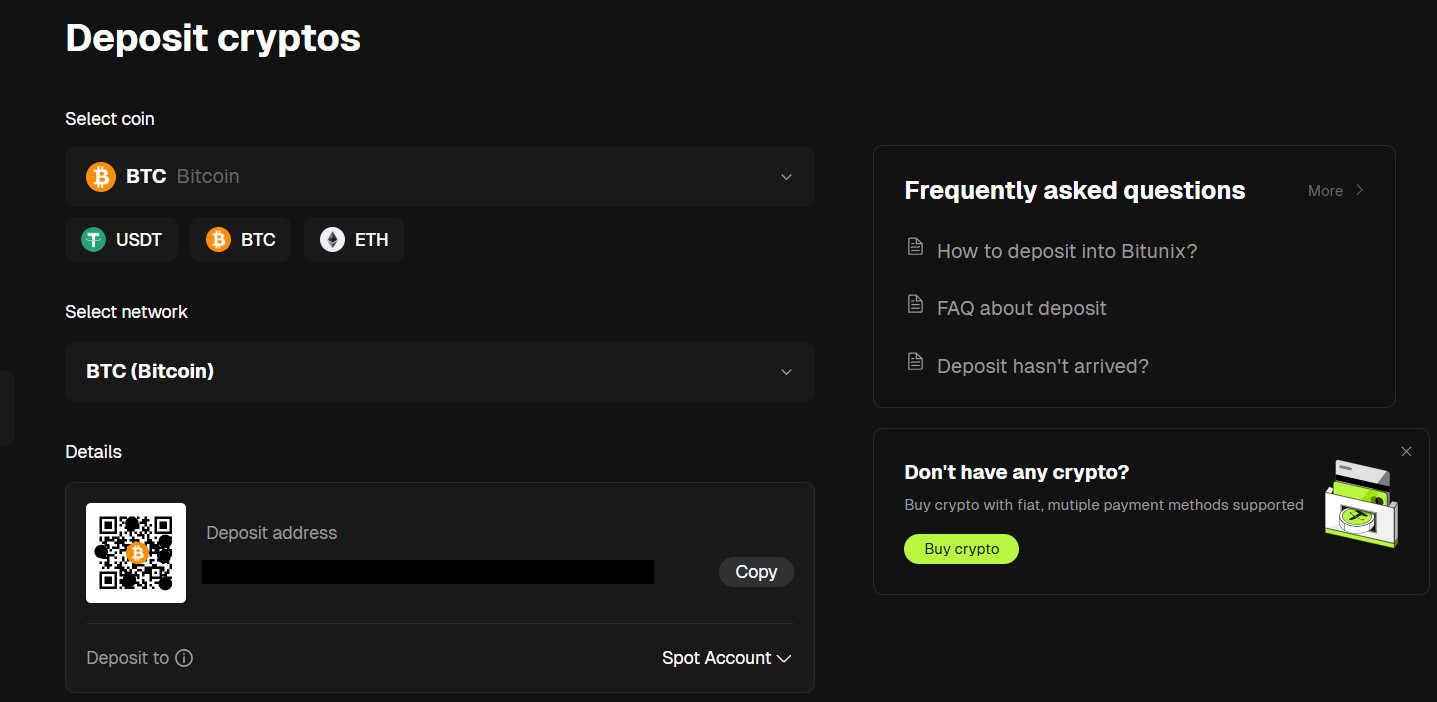Open 'How to deposit into Bitunix?' article
Screen dimensions: 1437x702
point(1066,251)
